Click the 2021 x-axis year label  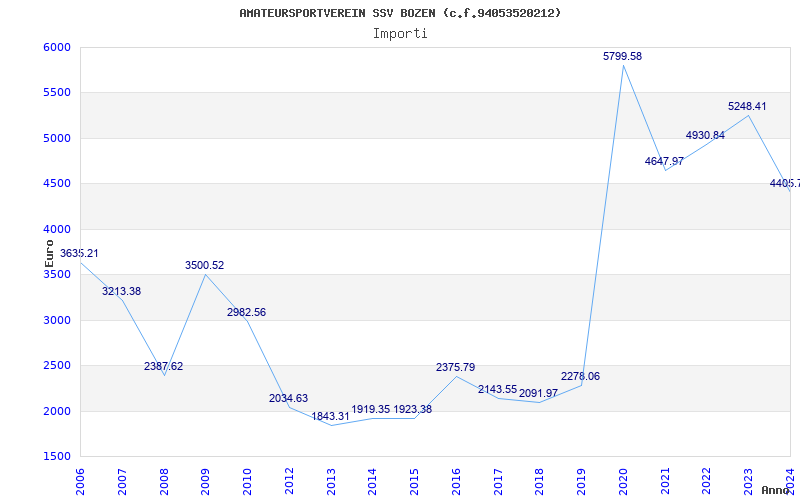click(665, 481)
